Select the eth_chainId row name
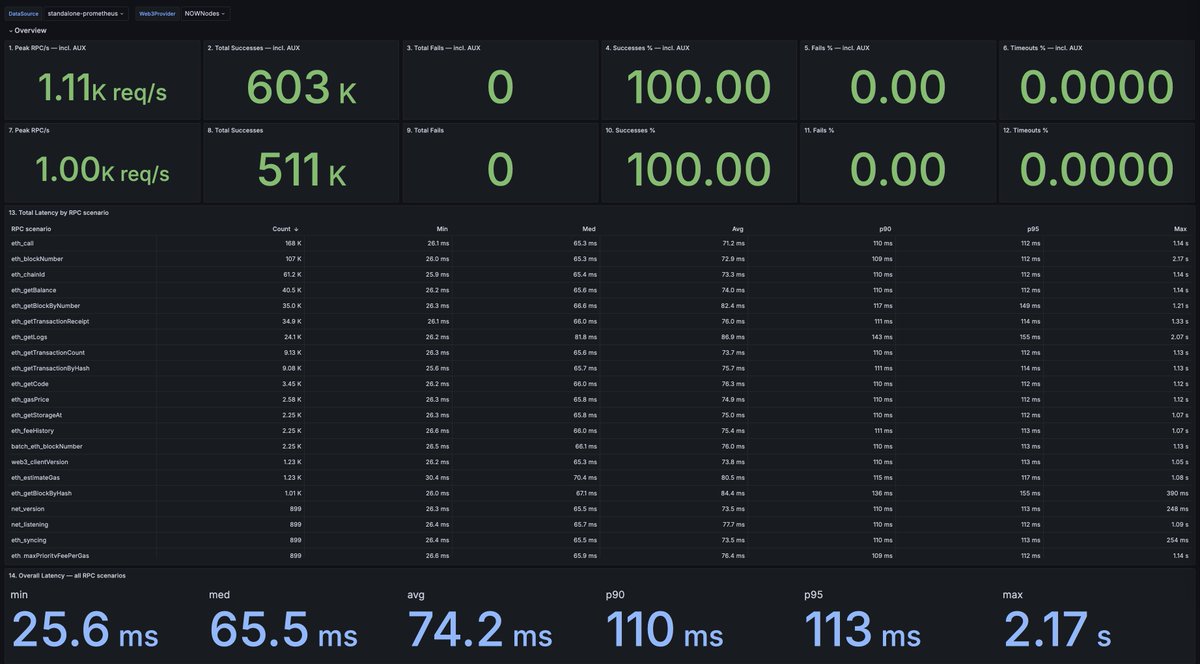 click(27, 274)
